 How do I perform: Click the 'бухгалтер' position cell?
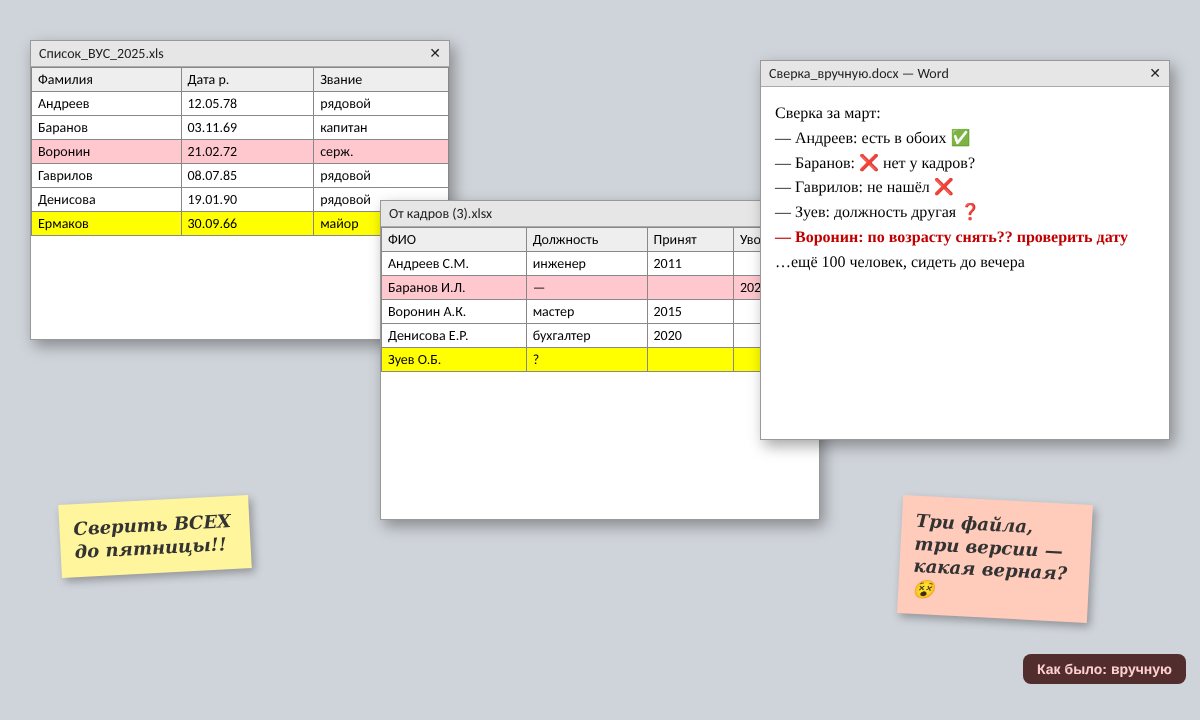coord(587,336)
